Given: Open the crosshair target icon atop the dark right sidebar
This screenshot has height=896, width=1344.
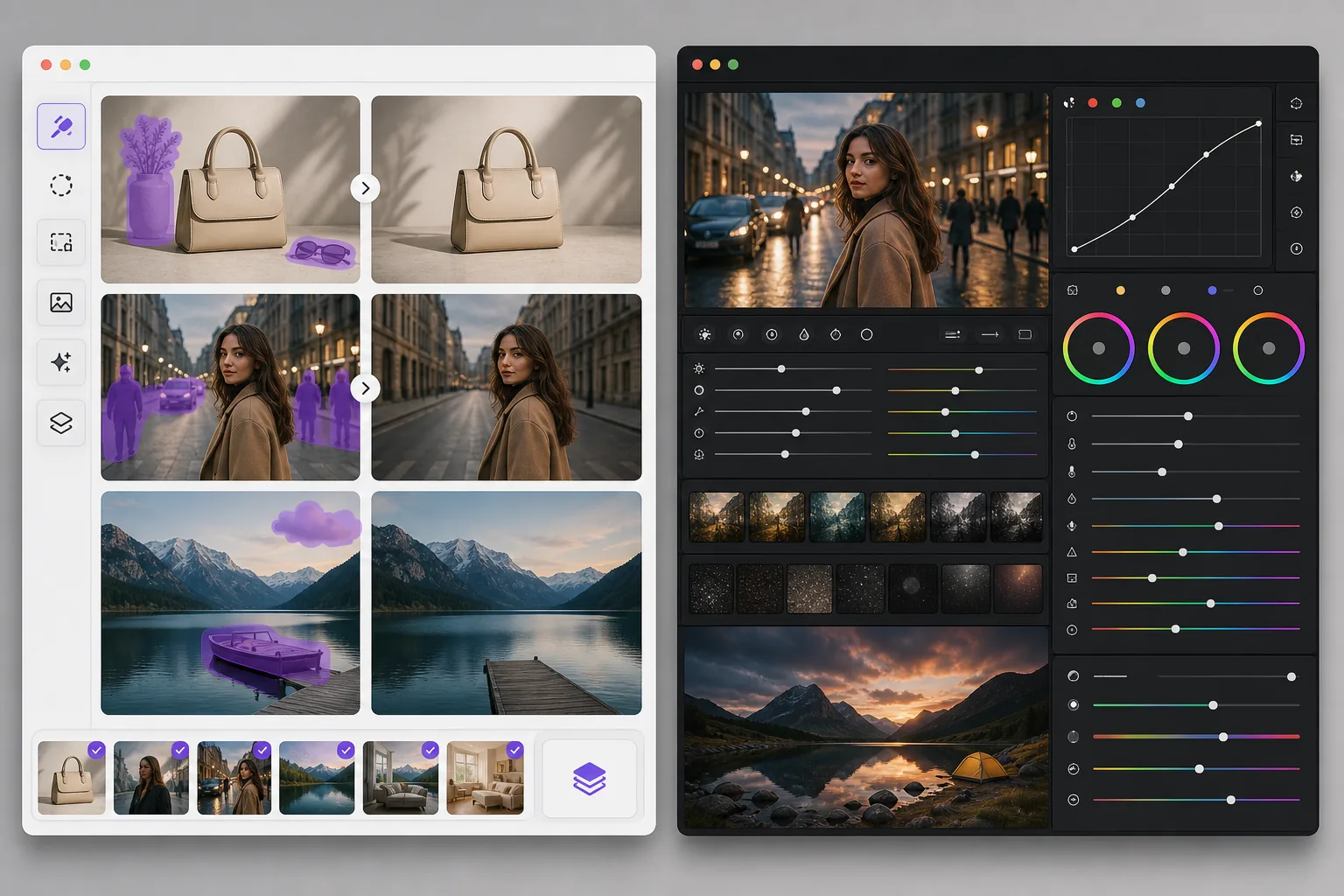Looking at the screenshot, I should [x=1296, y=103].
